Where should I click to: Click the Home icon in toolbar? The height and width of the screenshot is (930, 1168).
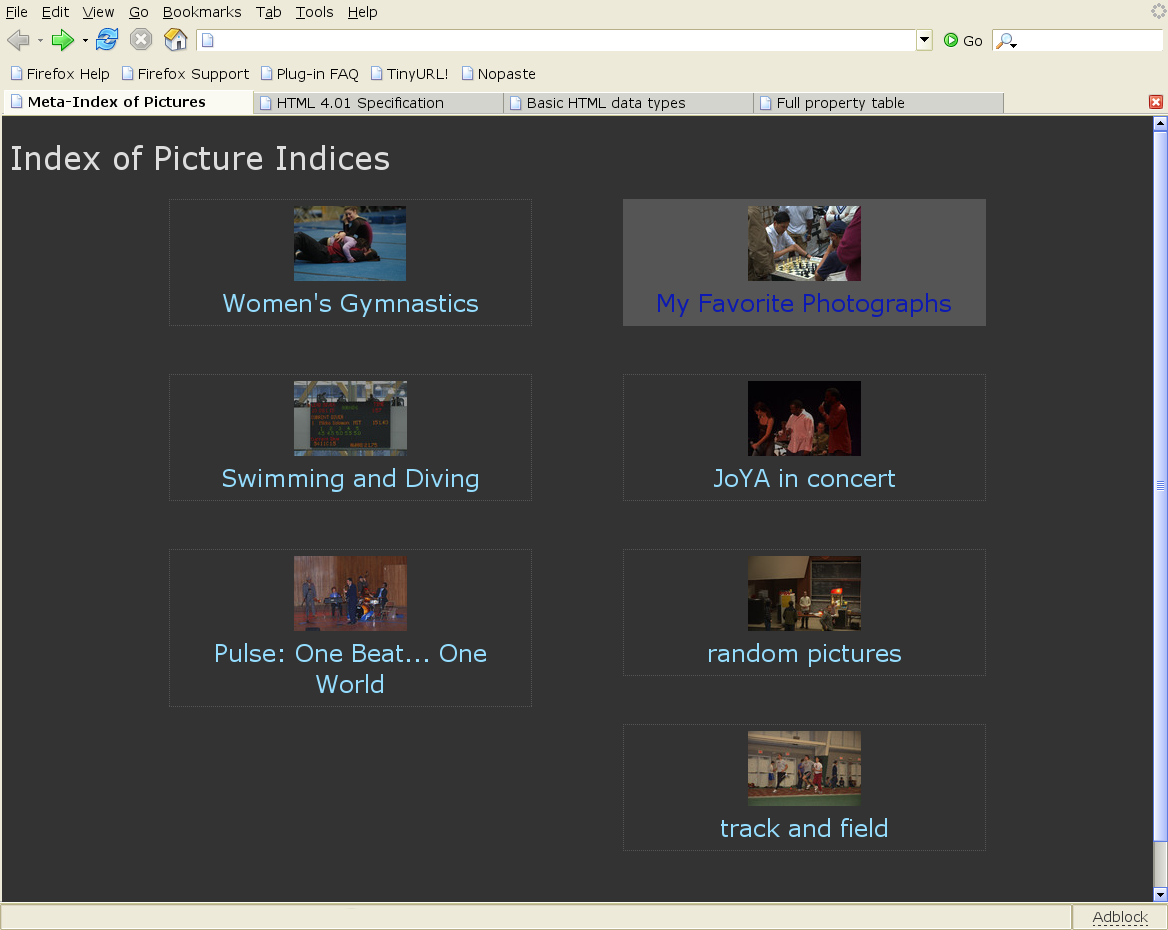[x=175, y=40]
